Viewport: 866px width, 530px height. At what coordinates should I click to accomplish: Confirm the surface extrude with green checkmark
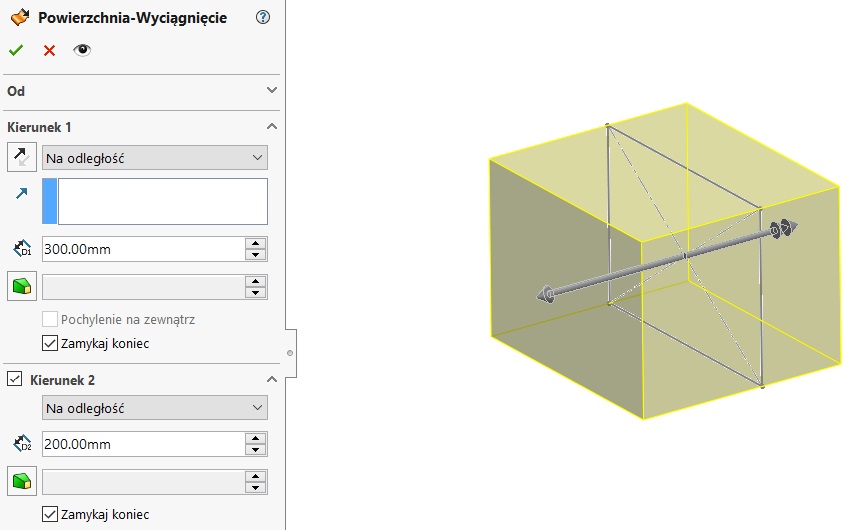tap(16, 50)
